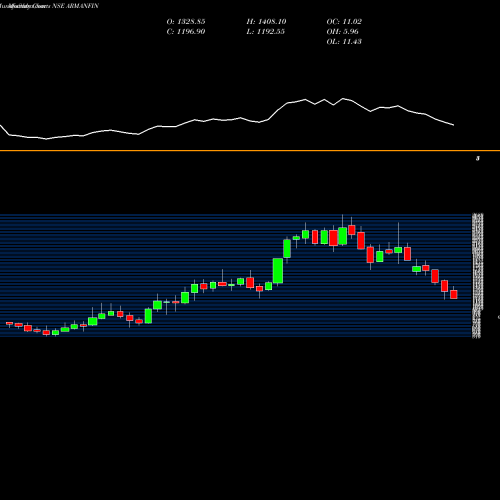
Task: Click the NSE ARMANFIN chart title
Action: [x=49, y=6]
